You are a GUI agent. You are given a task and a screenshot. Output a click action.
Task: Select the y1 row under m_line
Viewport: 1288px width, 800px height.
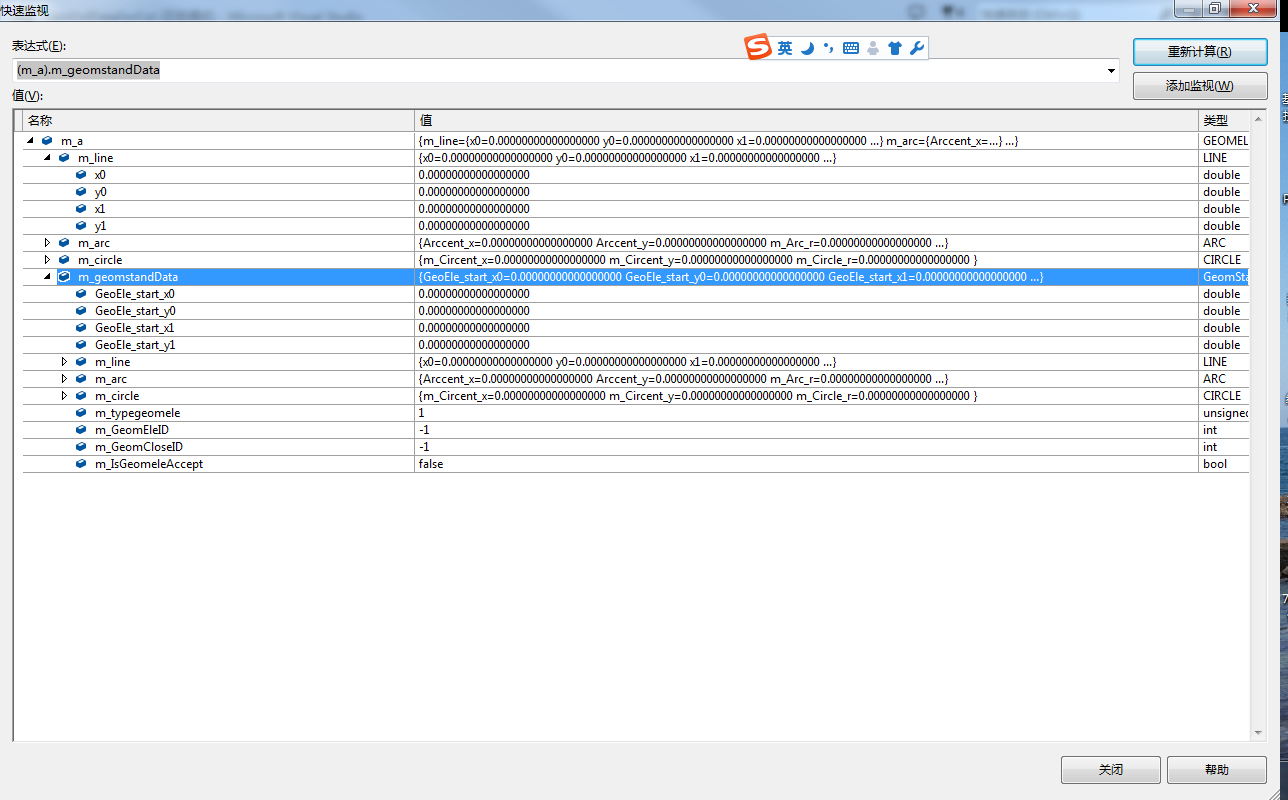(x=635, y=226)
